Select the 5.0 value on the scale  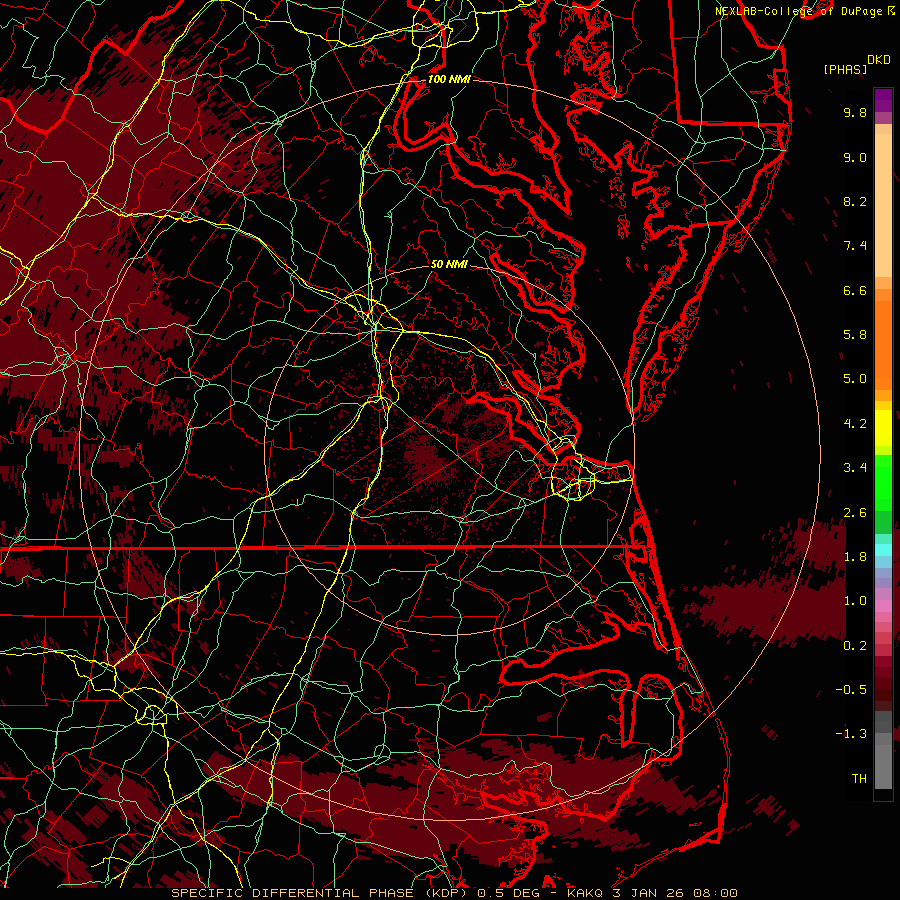[855, 379]
